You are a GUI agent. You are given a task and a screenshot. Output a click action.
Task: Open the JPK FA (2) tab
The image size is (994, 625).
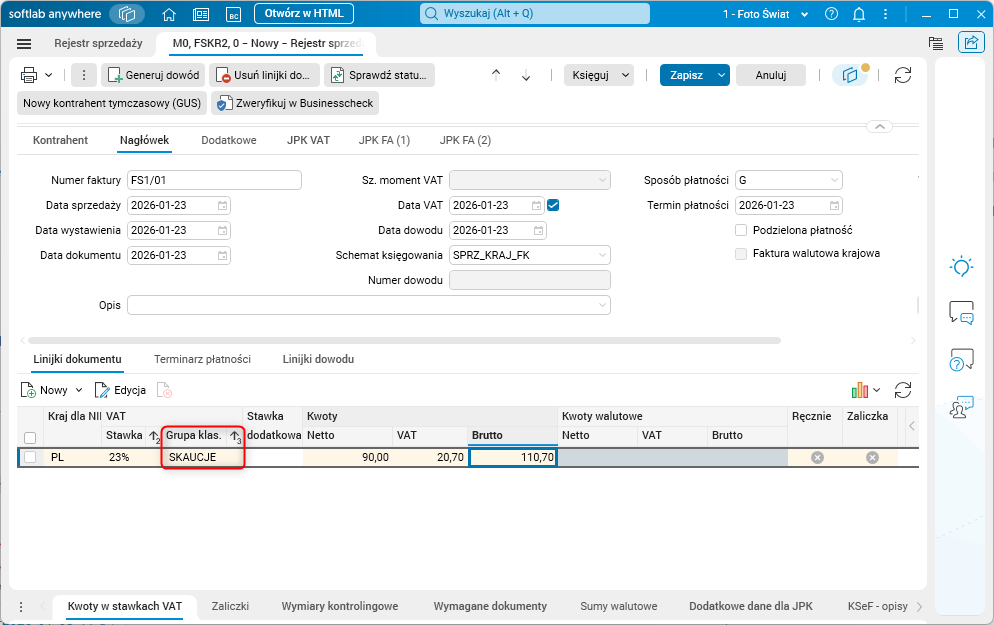pyautogui.click(x=465, y=140)
